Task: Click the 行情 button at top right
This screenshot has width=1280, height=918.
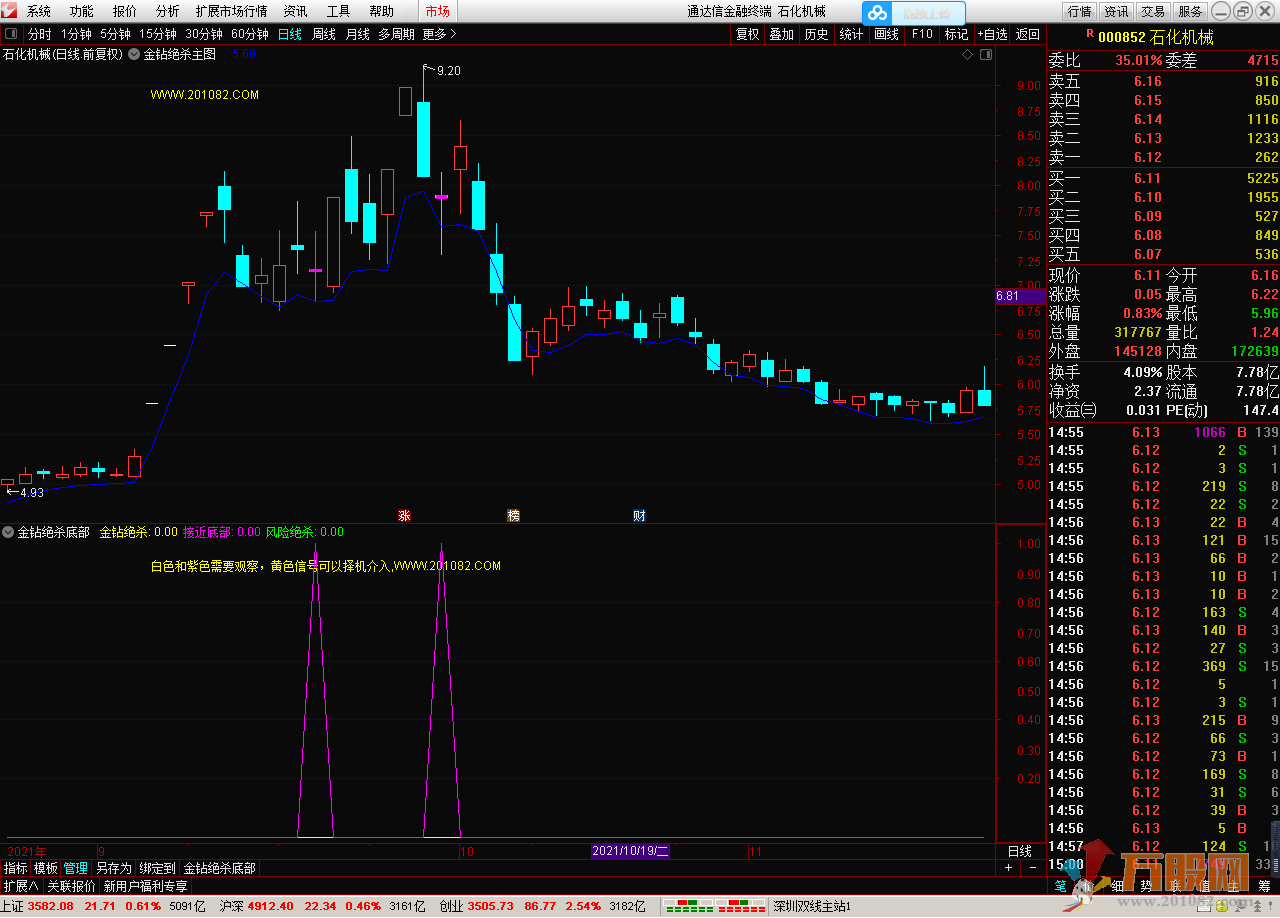Action: click(1079, 12)
